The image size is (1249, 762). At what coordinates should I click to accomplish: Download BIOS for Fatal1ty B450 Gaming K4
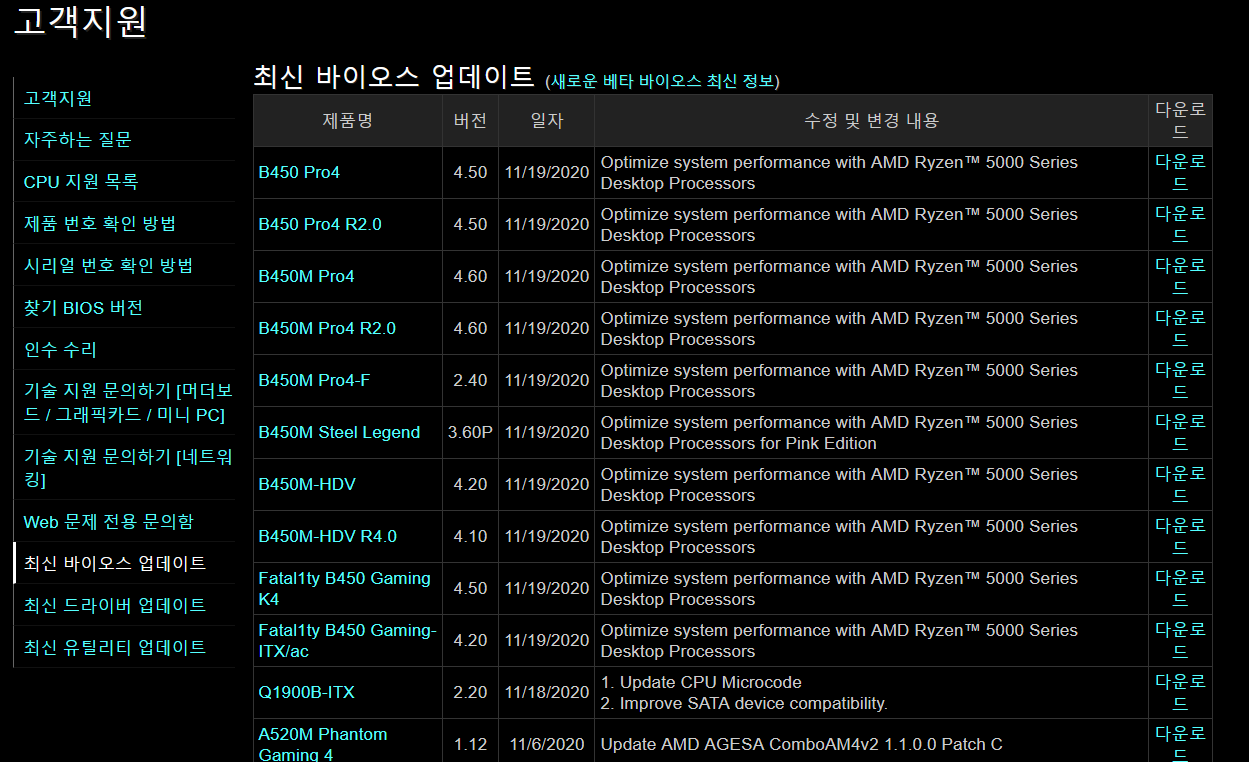(x=1180, y=588)
